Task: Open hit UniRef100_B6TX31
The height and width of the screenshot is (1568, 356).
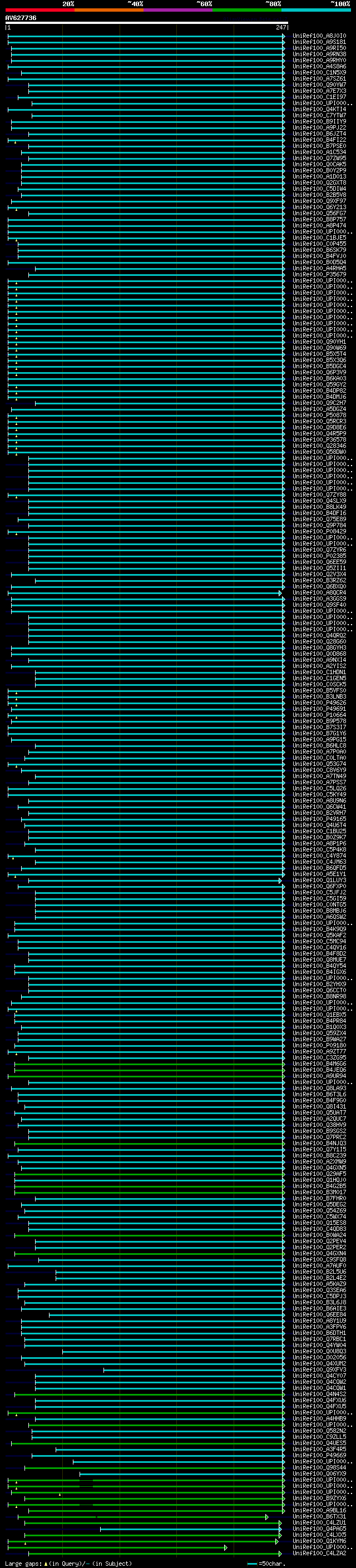Action: (x=319, y=1517)
